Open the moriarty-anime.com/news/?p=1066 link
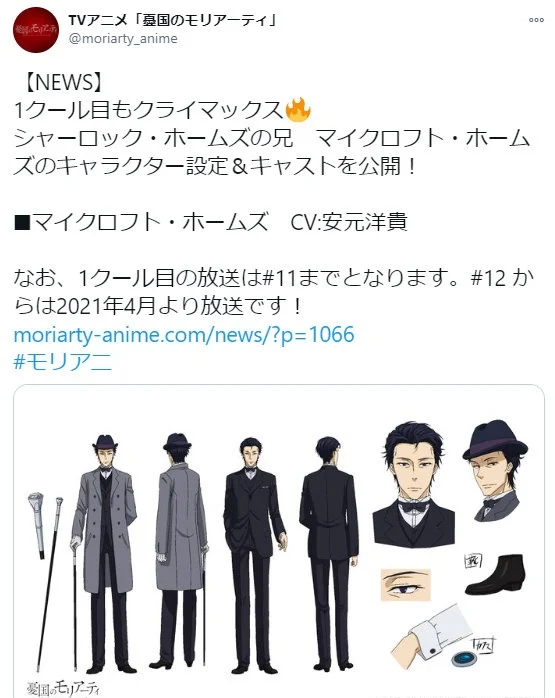The image size is (555, 698). [x=184, y=334]
